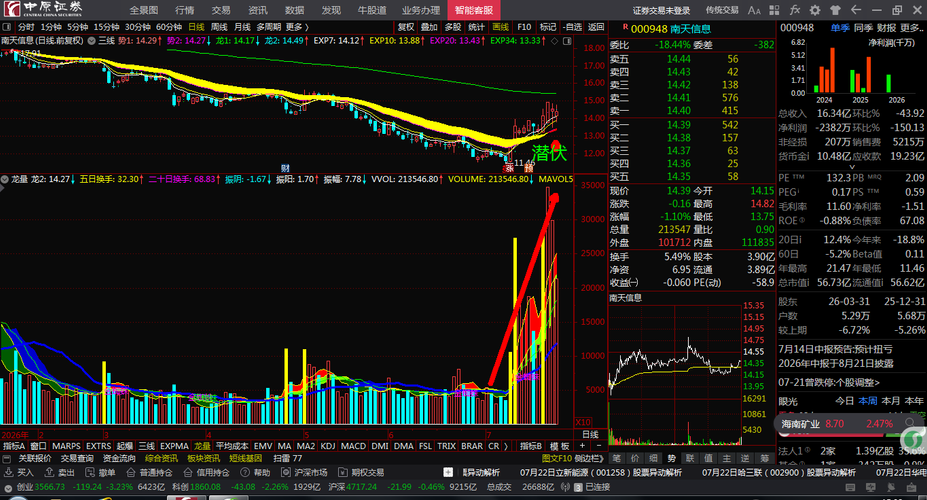Image resolution: width=927 pixels, height=500 pixels.
Task: Click the 买入 buy icon button
Action: pos(19,472)
